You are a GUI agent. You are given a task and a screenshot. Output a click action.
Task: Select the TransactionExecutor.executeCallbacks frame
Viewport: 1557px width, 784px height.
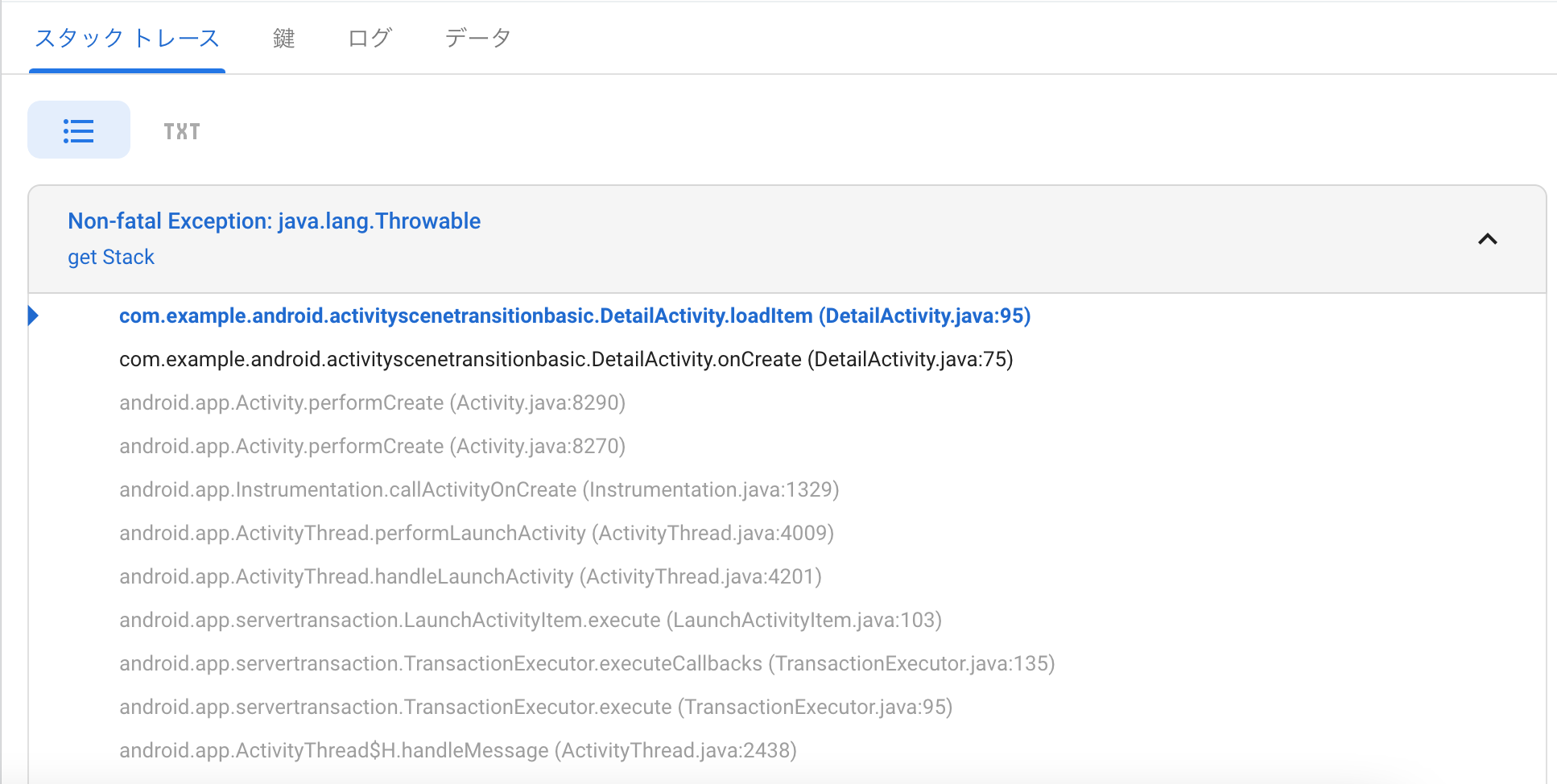click(x=587, y=663)
